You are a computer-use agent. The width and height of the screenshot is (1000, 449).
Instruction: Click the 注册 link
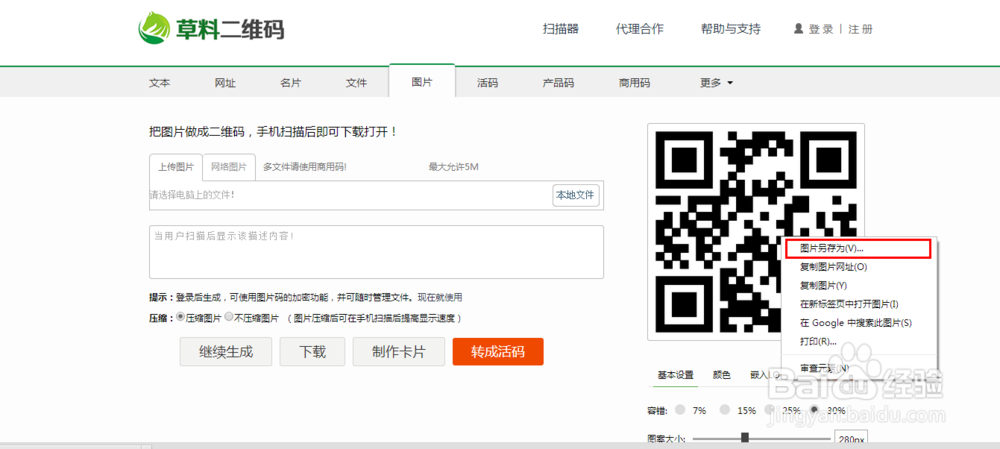coord(860,29)
